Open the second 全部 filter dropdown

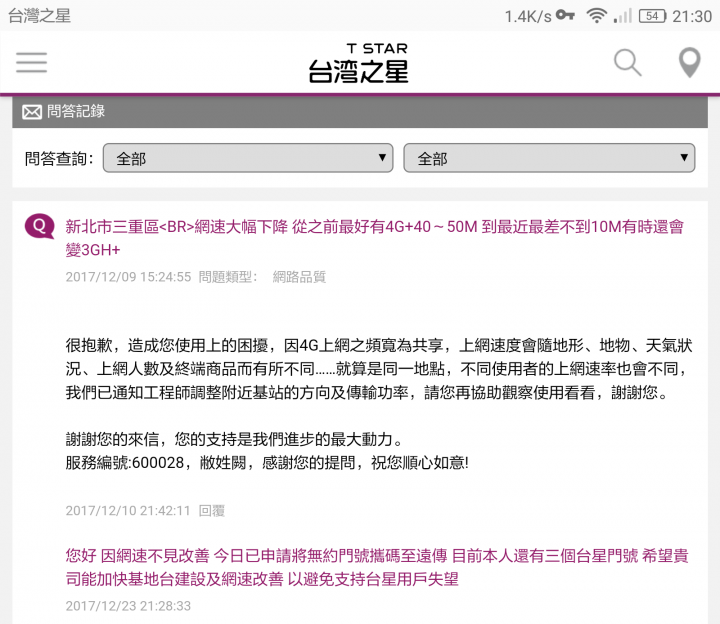549,158
